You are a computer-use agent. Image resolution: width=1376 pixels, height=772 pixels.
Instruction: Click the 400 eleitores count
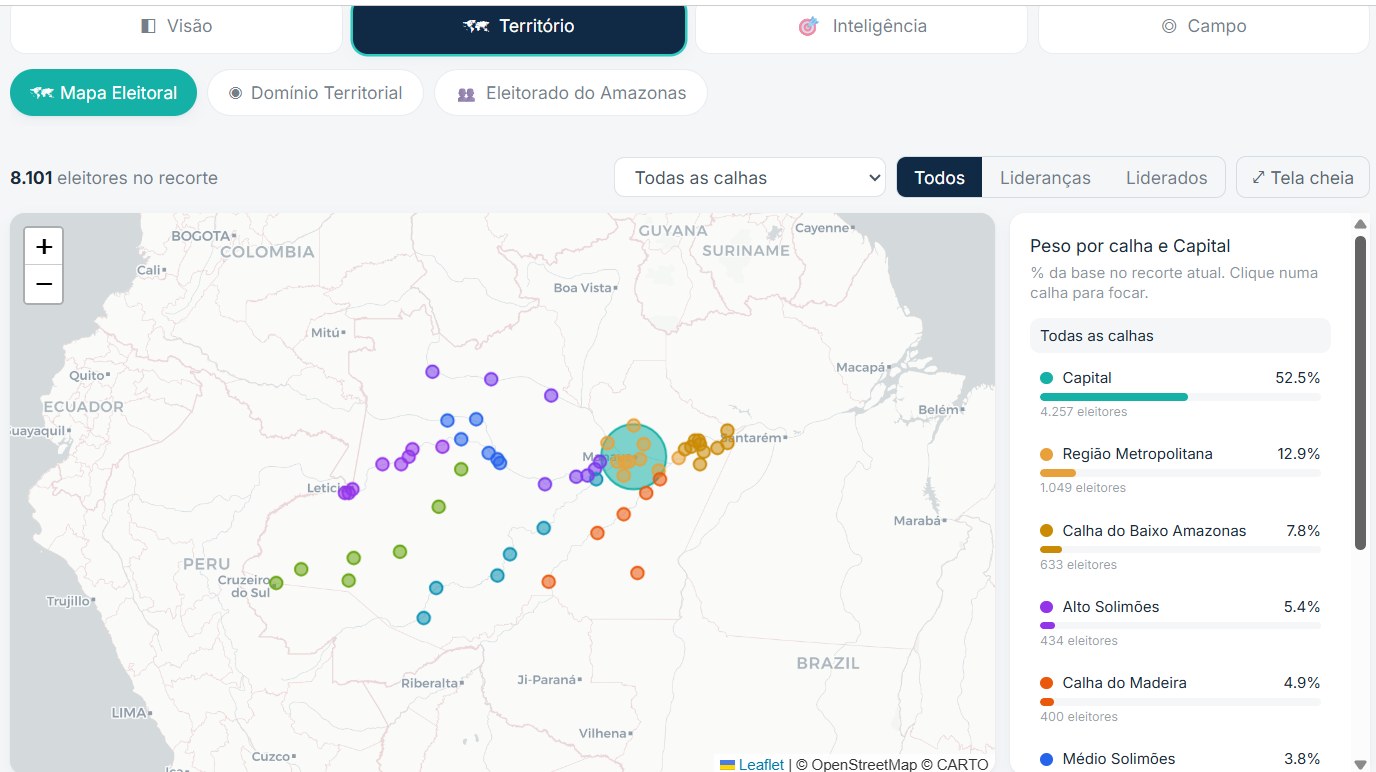(1079, 717)
